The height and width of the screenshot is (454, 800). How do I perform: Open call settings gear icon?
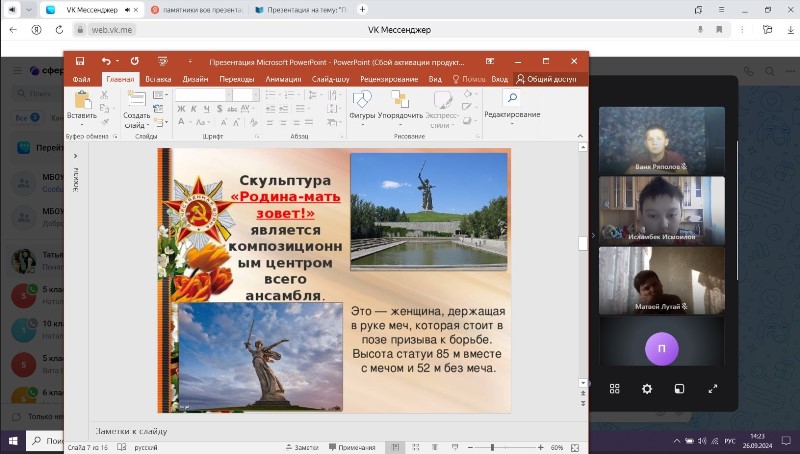(647, 389)
